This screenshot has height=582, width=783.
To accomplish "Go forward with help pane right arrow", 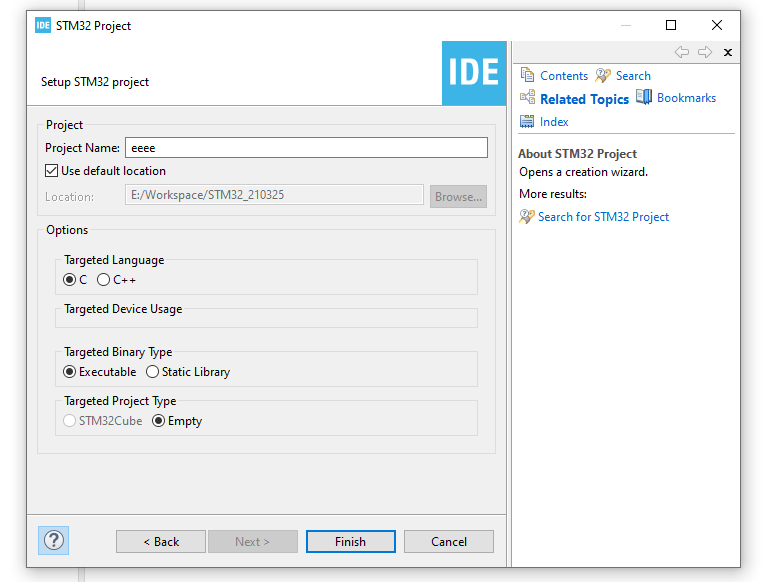I will point(705,52).
